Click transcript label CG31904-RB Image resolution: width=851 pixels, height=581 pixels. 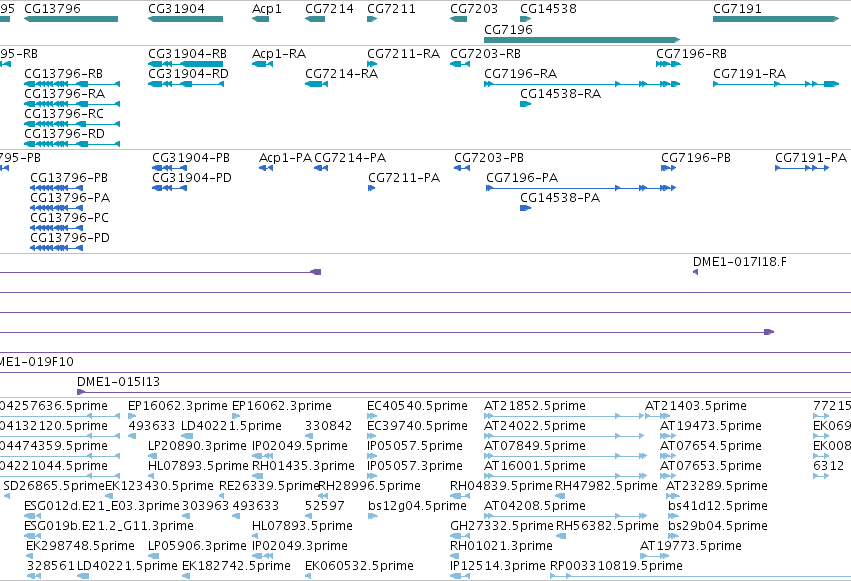187,54
